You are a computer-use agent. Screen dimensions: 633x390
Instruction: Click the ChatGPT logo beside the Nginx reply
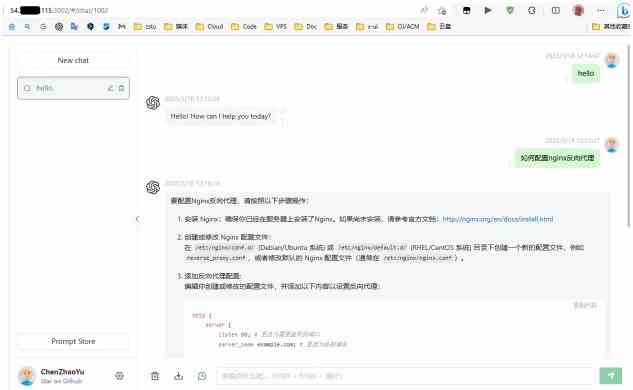(x=153, y=187)
